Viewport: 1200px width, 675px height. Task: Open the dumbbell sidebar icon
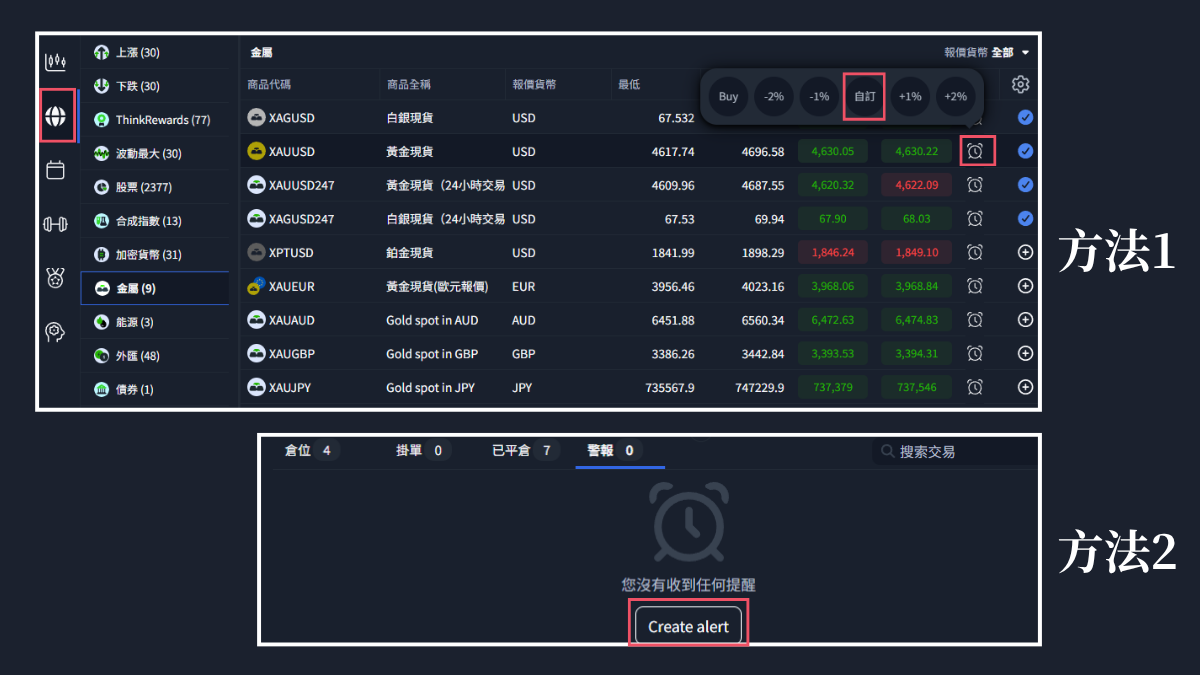point(56,224)
